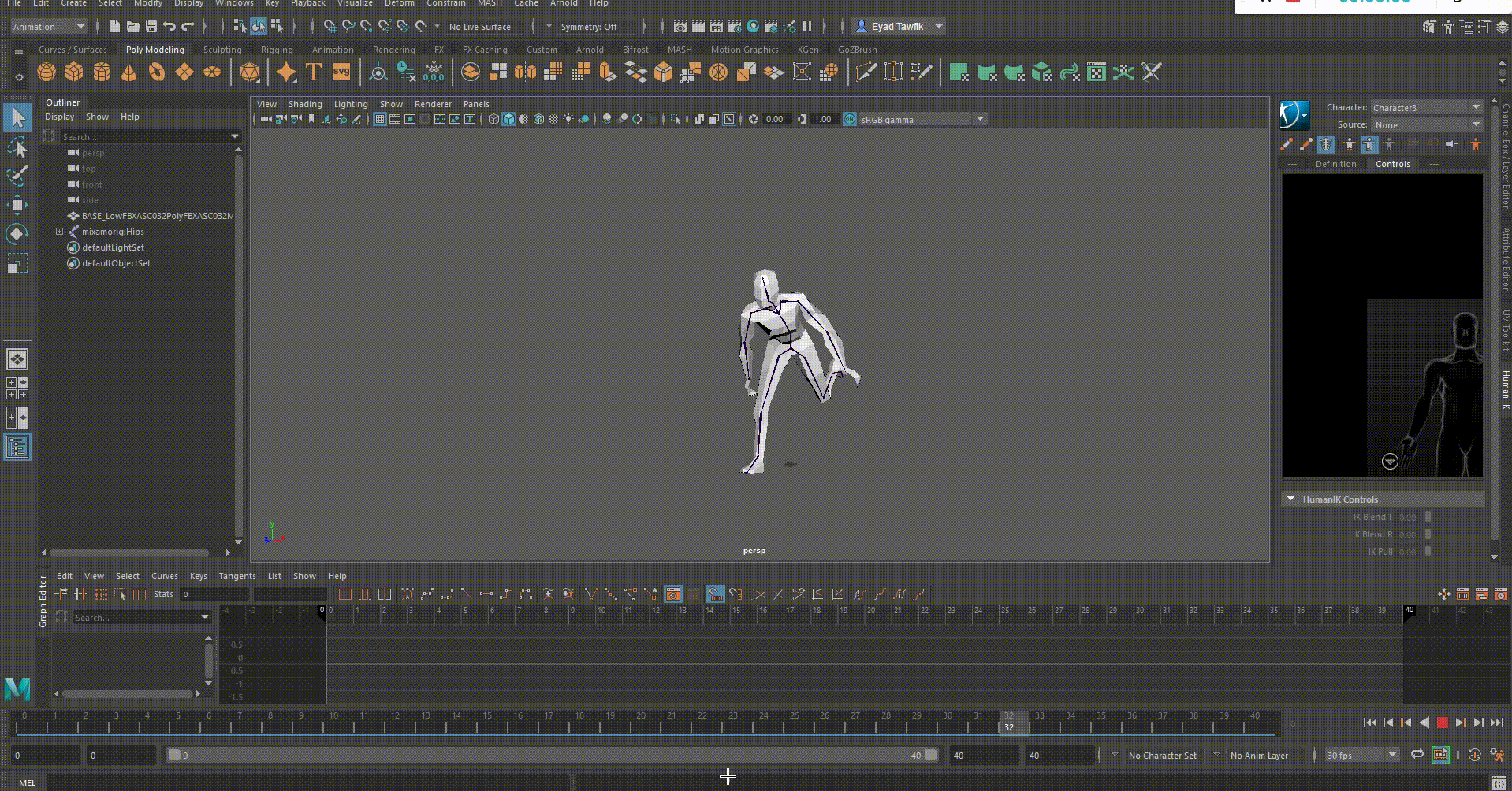Activate the Select tool in the toolbox

click(17, 117)
